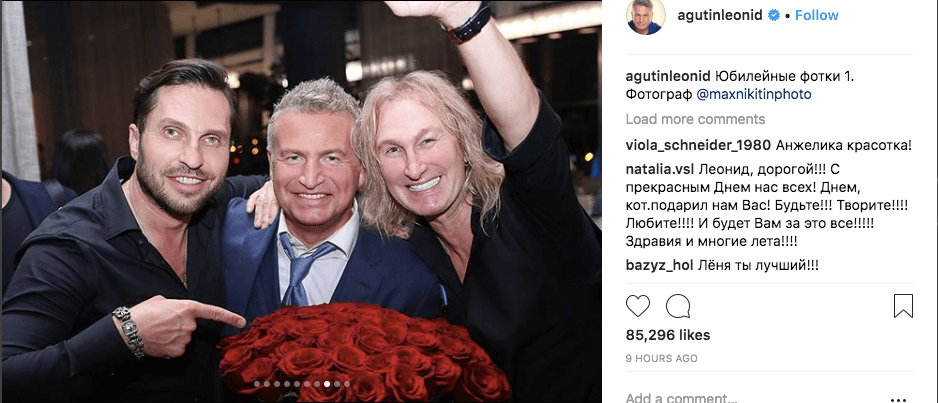Load more comments on the post
Image resolution: width=938 pixels, height=403 pixels.
point(695,119)
